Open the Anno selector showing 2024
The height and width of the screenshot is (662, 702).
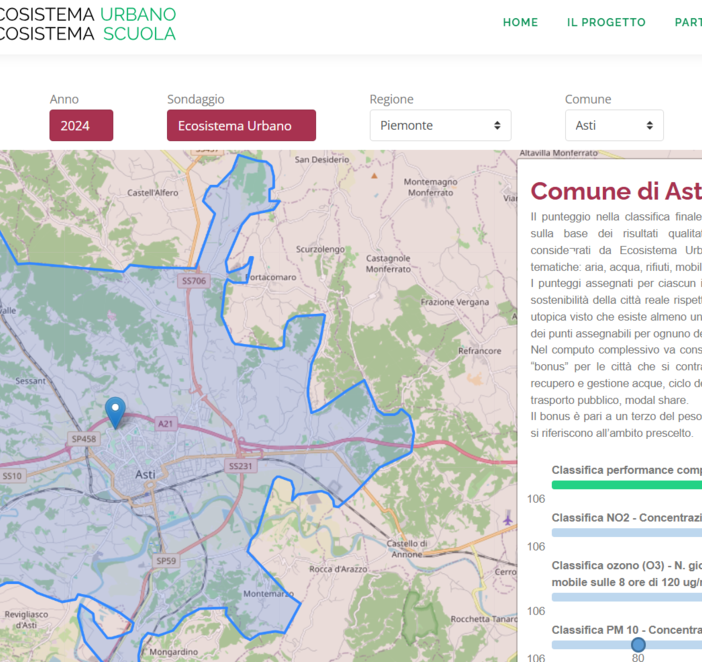tap(81, 126)
